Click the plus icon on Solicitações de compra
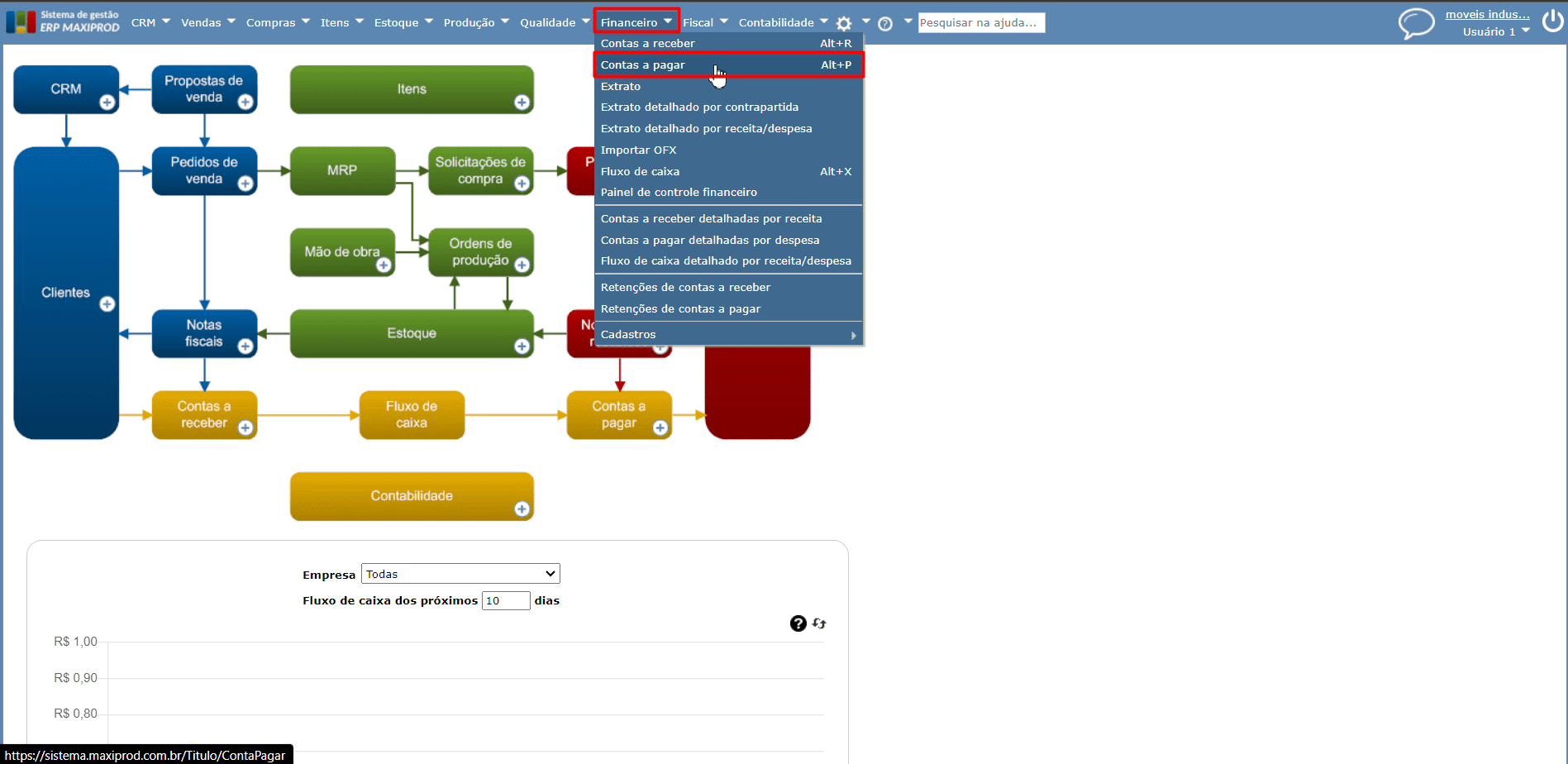This screenshot has height=764, width=1568. click(x=522, y=184)
